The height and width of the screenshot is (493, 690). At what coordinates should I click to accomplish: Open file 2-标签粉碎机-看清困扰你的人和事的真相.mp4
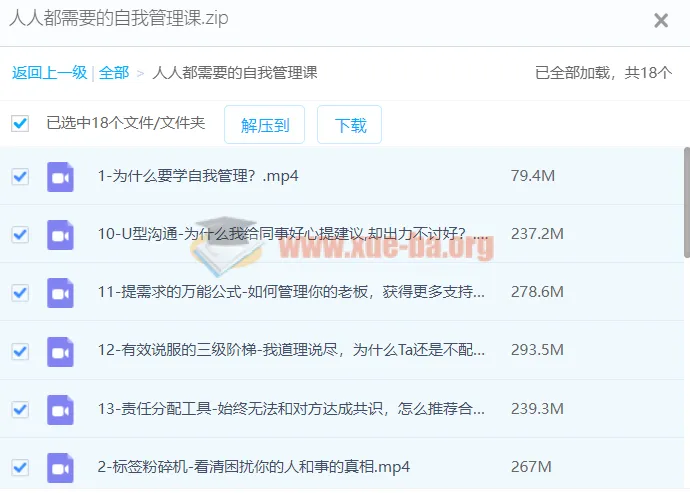coord(254,467)
